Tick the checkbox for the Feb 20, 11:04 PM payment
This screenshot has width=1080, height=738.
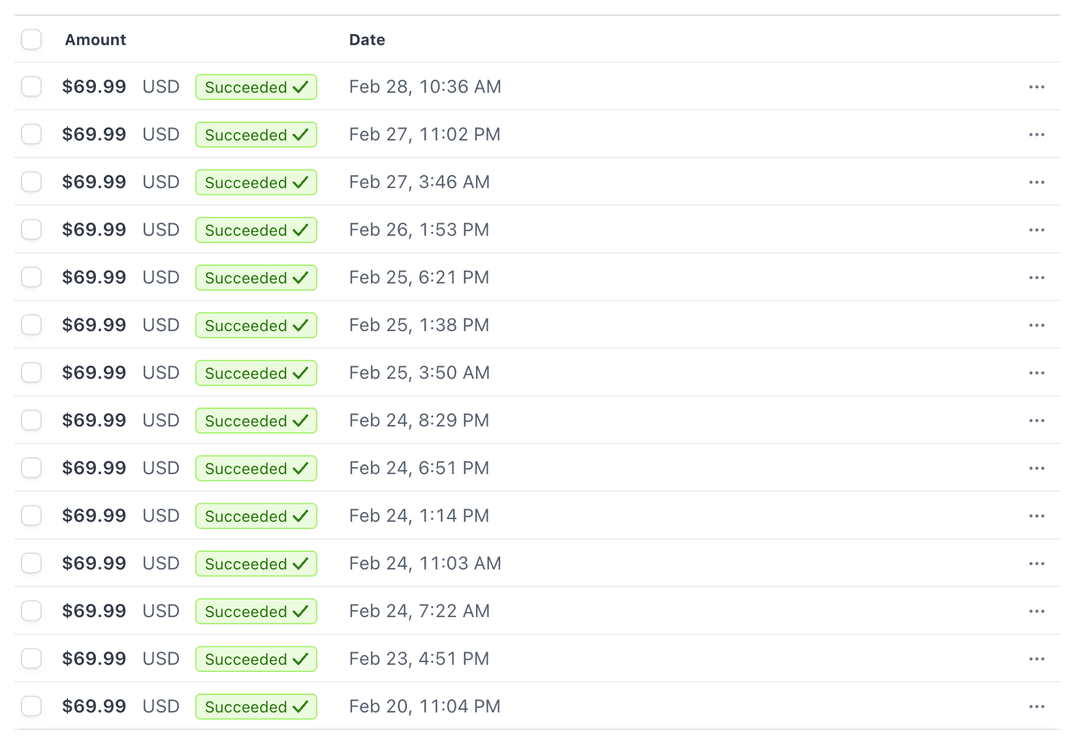coord(31,706)
